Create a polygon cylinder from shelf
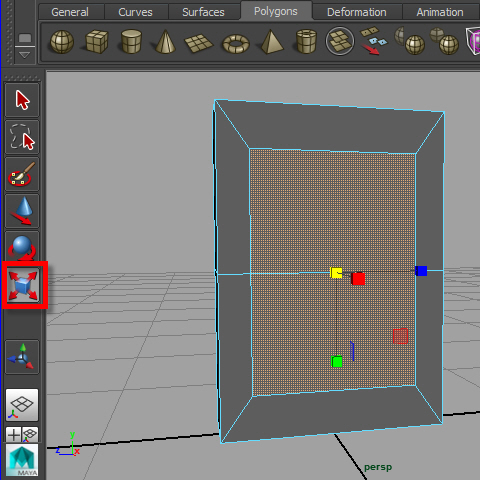This screenshot has height=480, width=480. tap(131, 42)
